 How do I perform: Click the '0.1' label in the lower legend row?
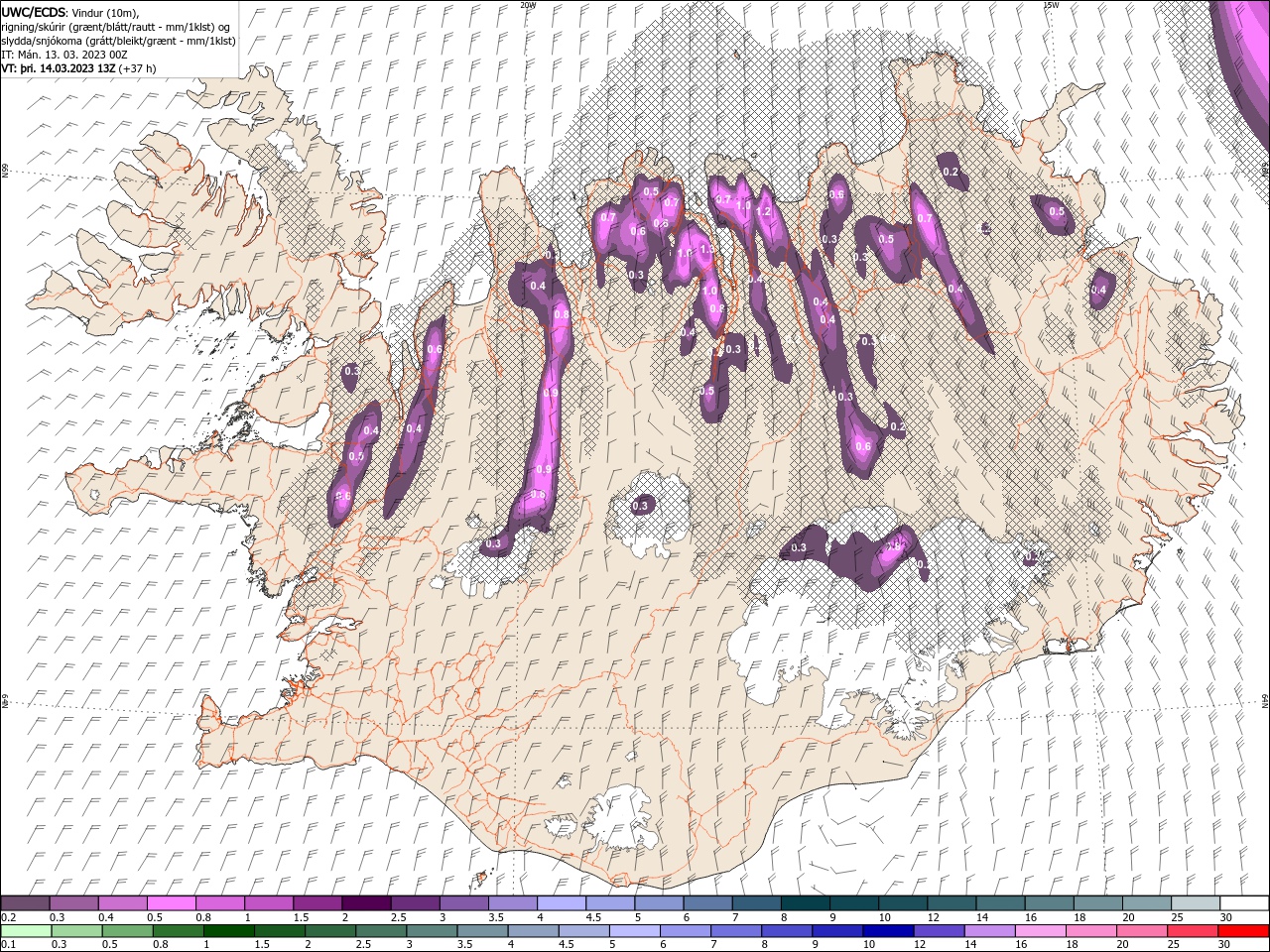tap(8, 945)
